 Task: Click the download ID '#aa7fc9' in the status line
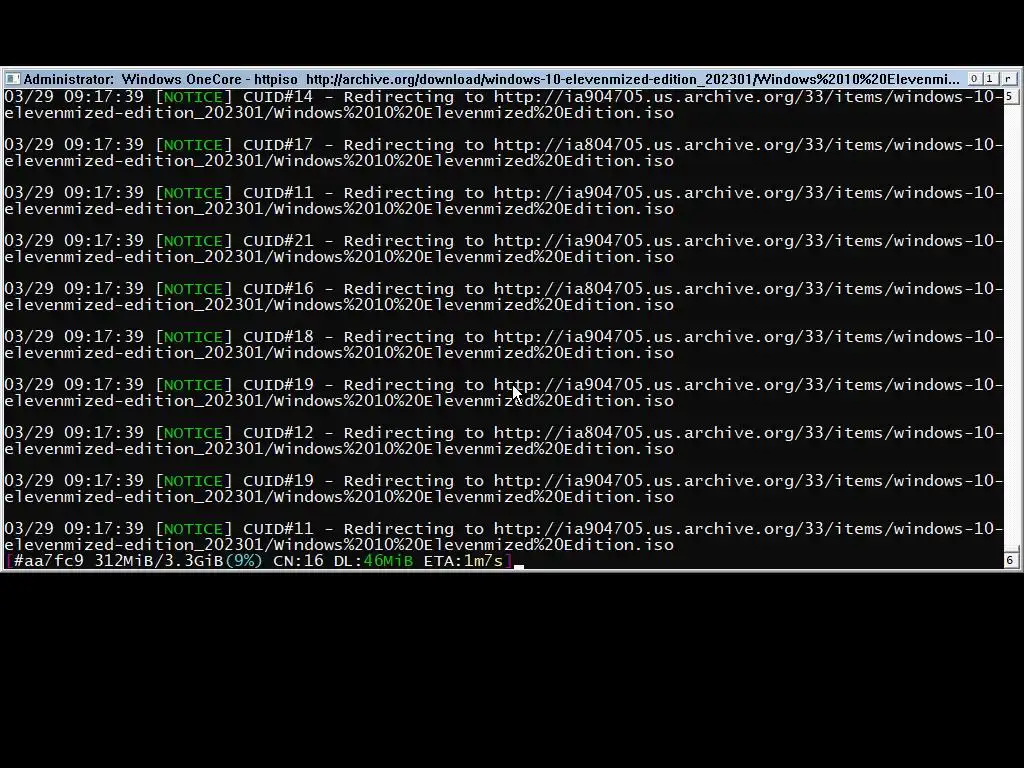coord(49,560)
